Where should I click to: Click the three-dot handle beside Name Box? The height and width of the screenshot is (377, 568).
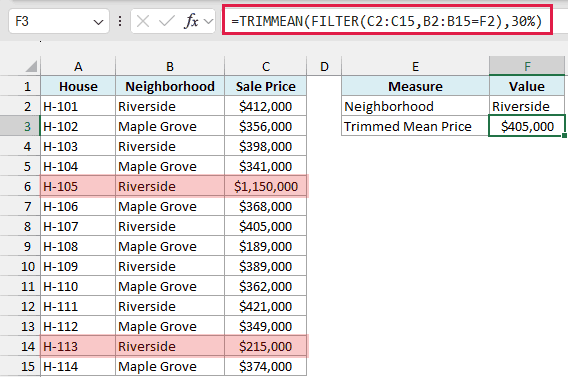(x=120, y=21)
